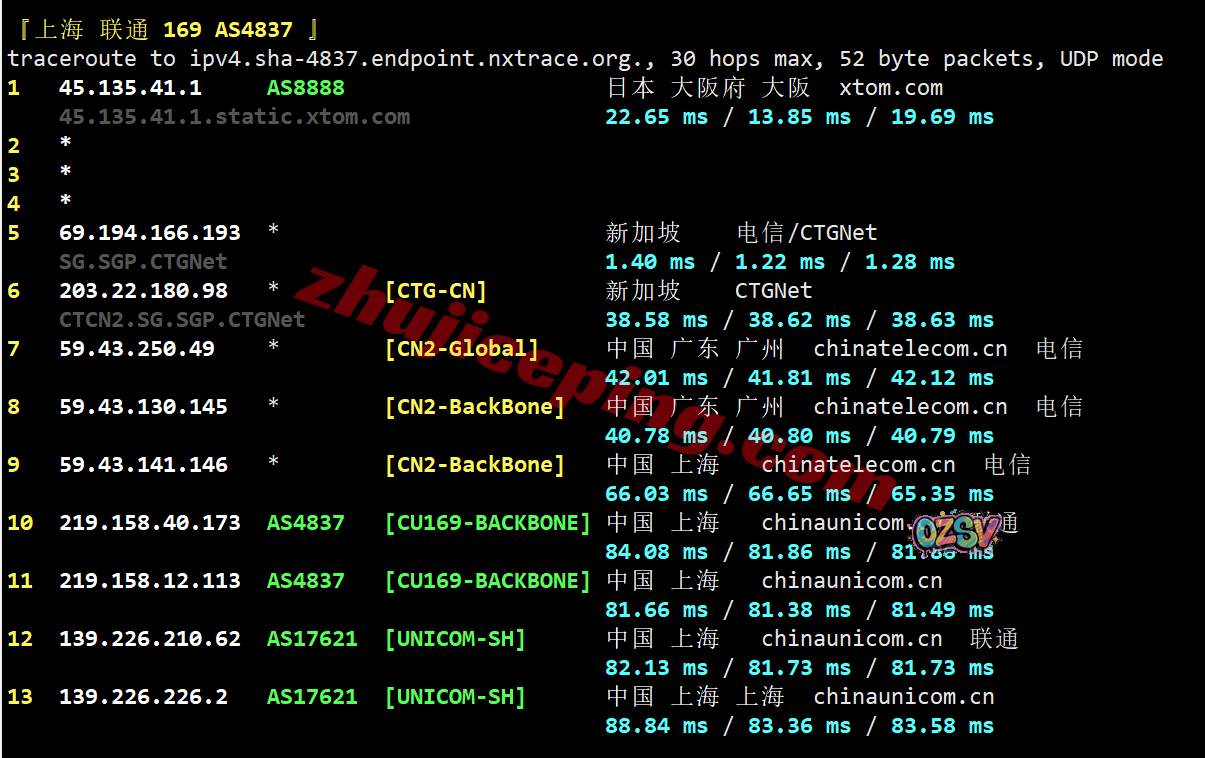The height and width of the screenshot is (758, 1205).
Task: Open the 45.135.41.1.static.xtom.com hostname
Action: pyautogui.click(x=234, y=117)
